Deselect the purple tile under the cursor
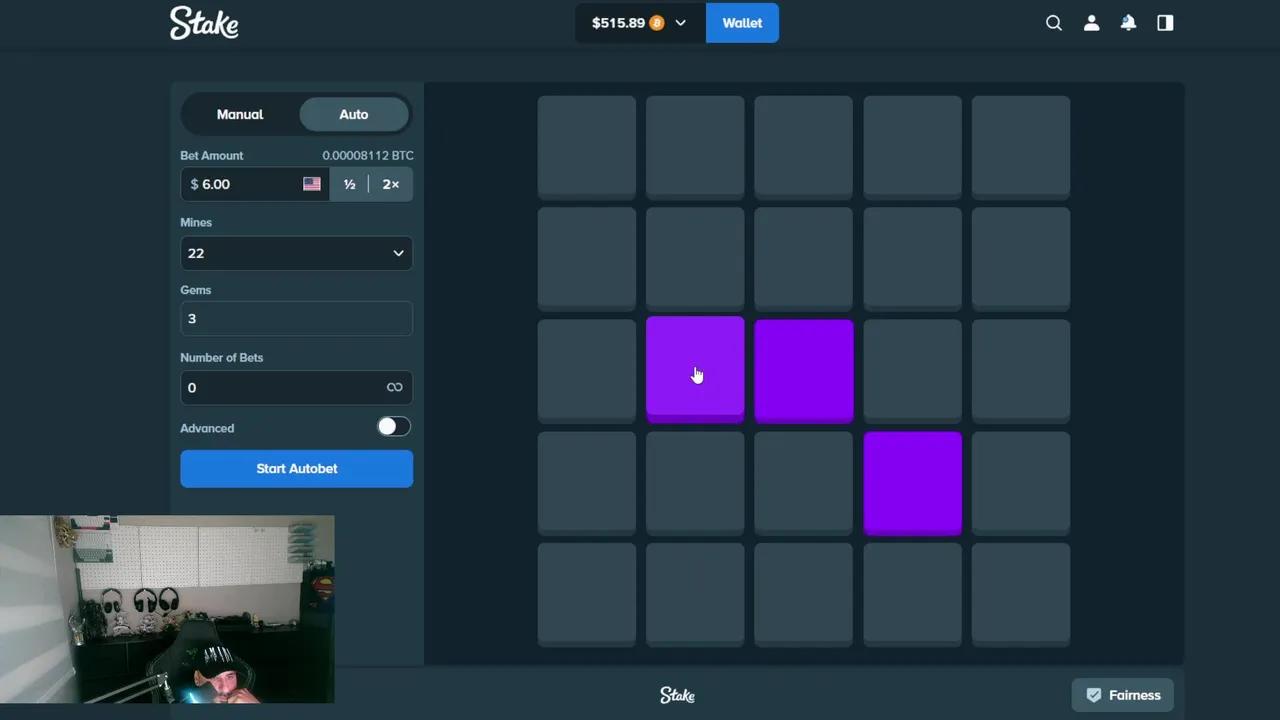 click(695, 368)
